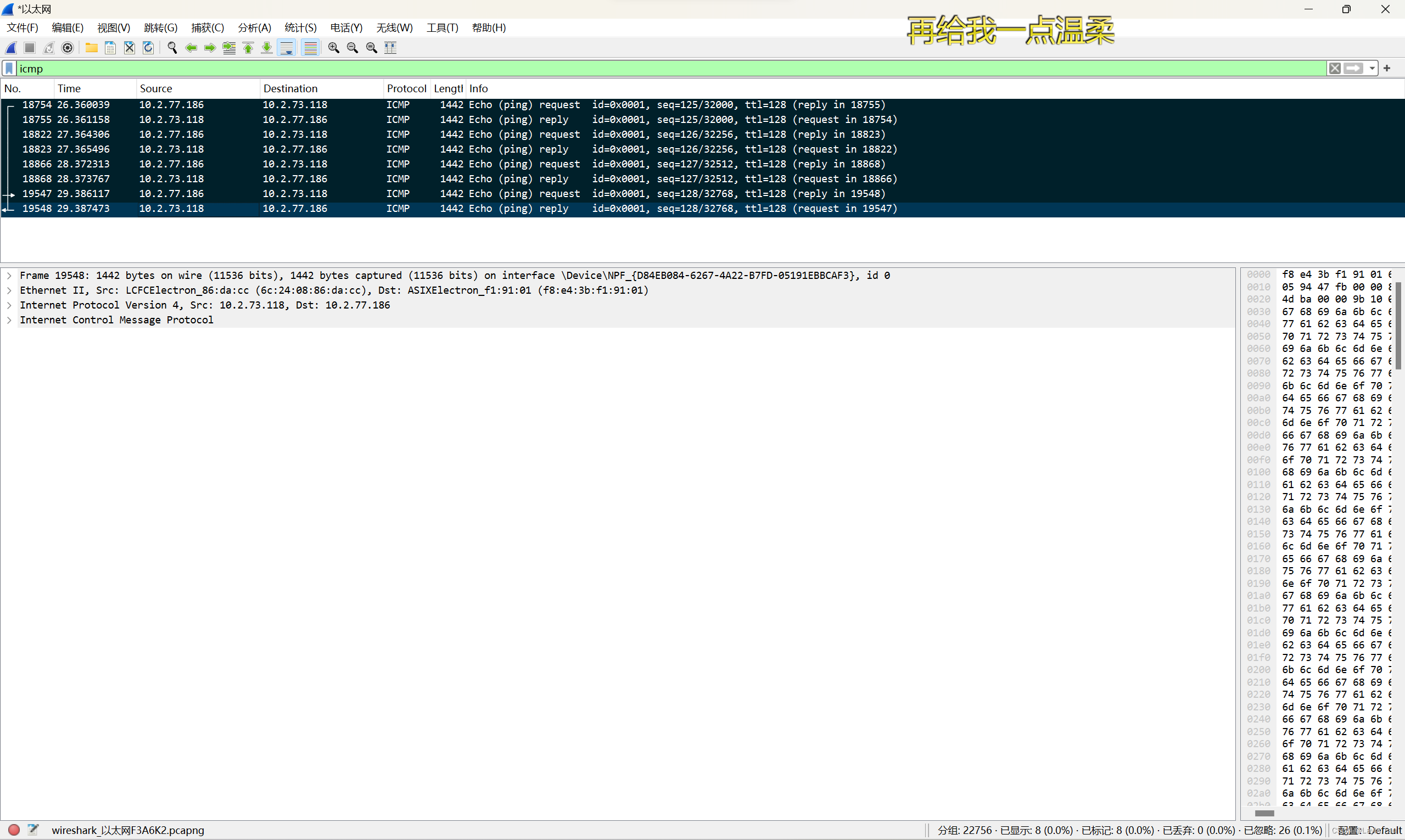Sort packets by Source column header
The height and width of the screenshot is (840, 1405).
click(198, 88)
